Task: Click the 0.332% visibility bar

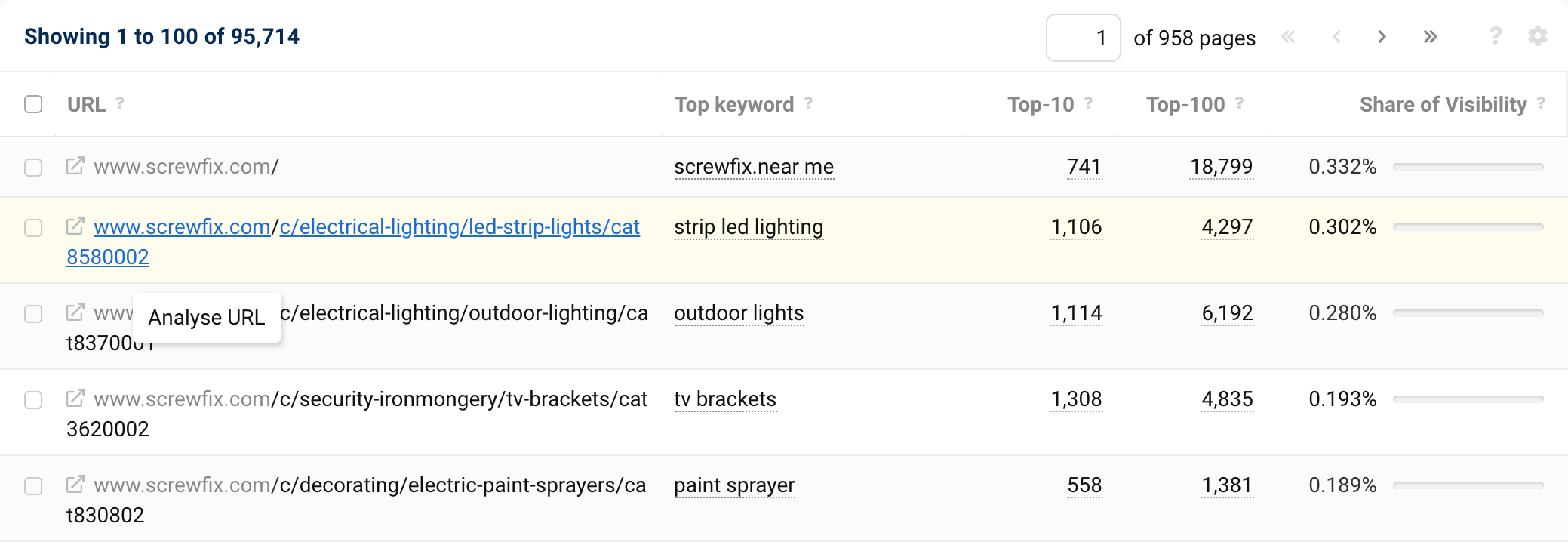Action: coord(1468,167)
